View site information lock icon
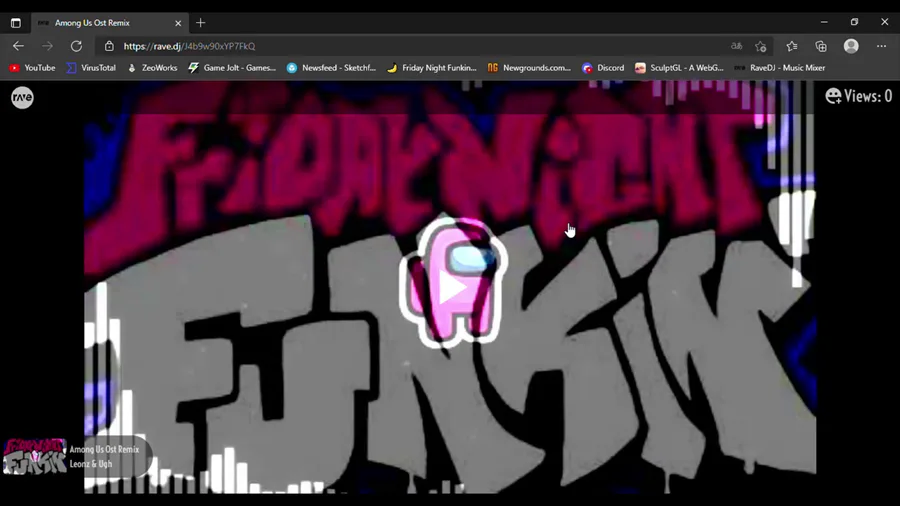 (109, 46)
